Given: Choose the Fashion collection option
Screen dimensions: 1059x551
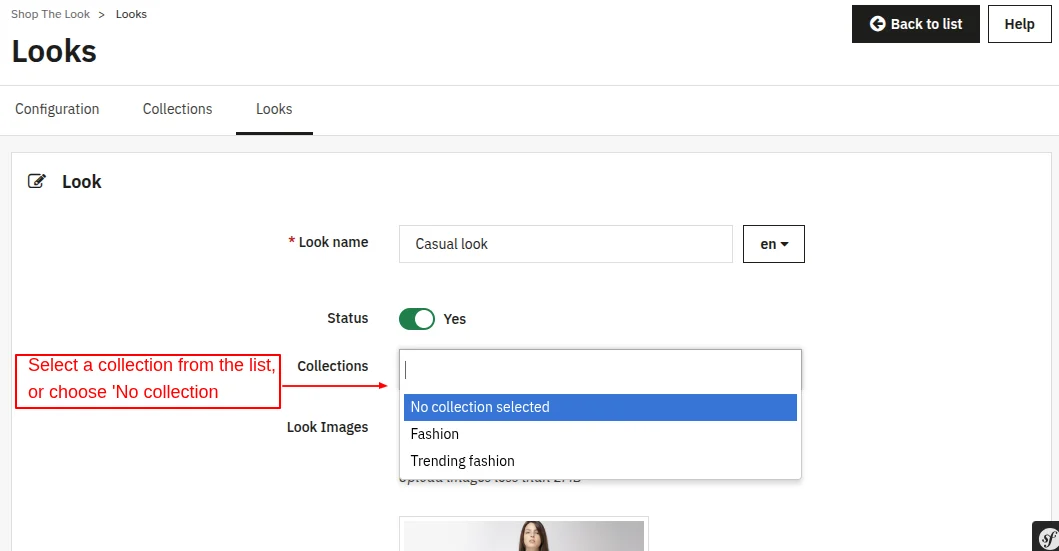Looking at the screenshot, I should (600, 434).
